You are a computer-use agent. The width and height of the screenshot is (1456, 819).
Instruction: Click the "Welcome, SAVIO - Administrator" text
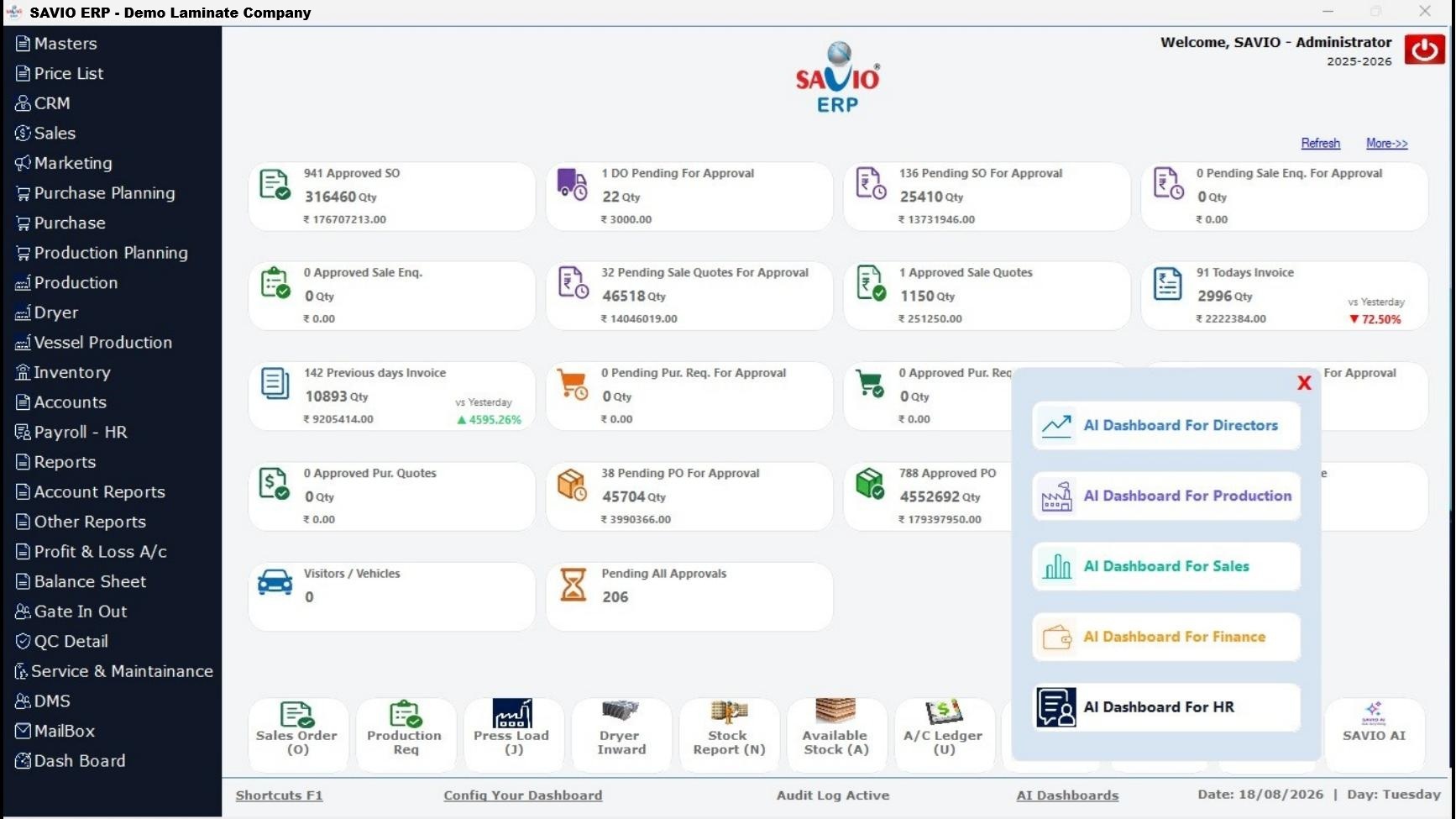point(1276,43)
